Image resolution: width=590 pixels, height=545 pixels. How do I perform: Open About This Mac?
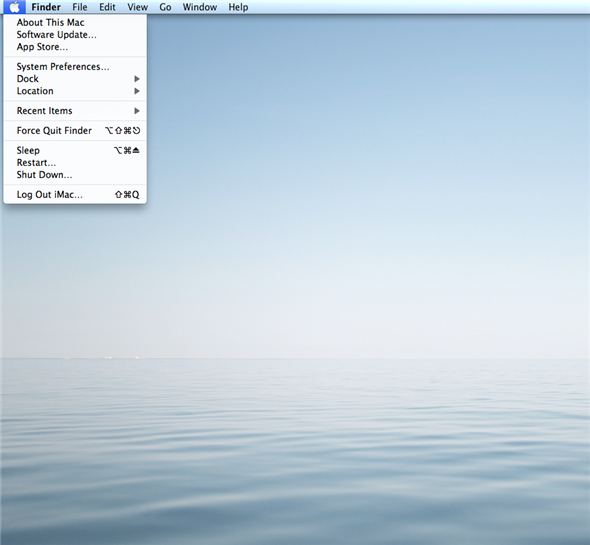tap(75, 23)
